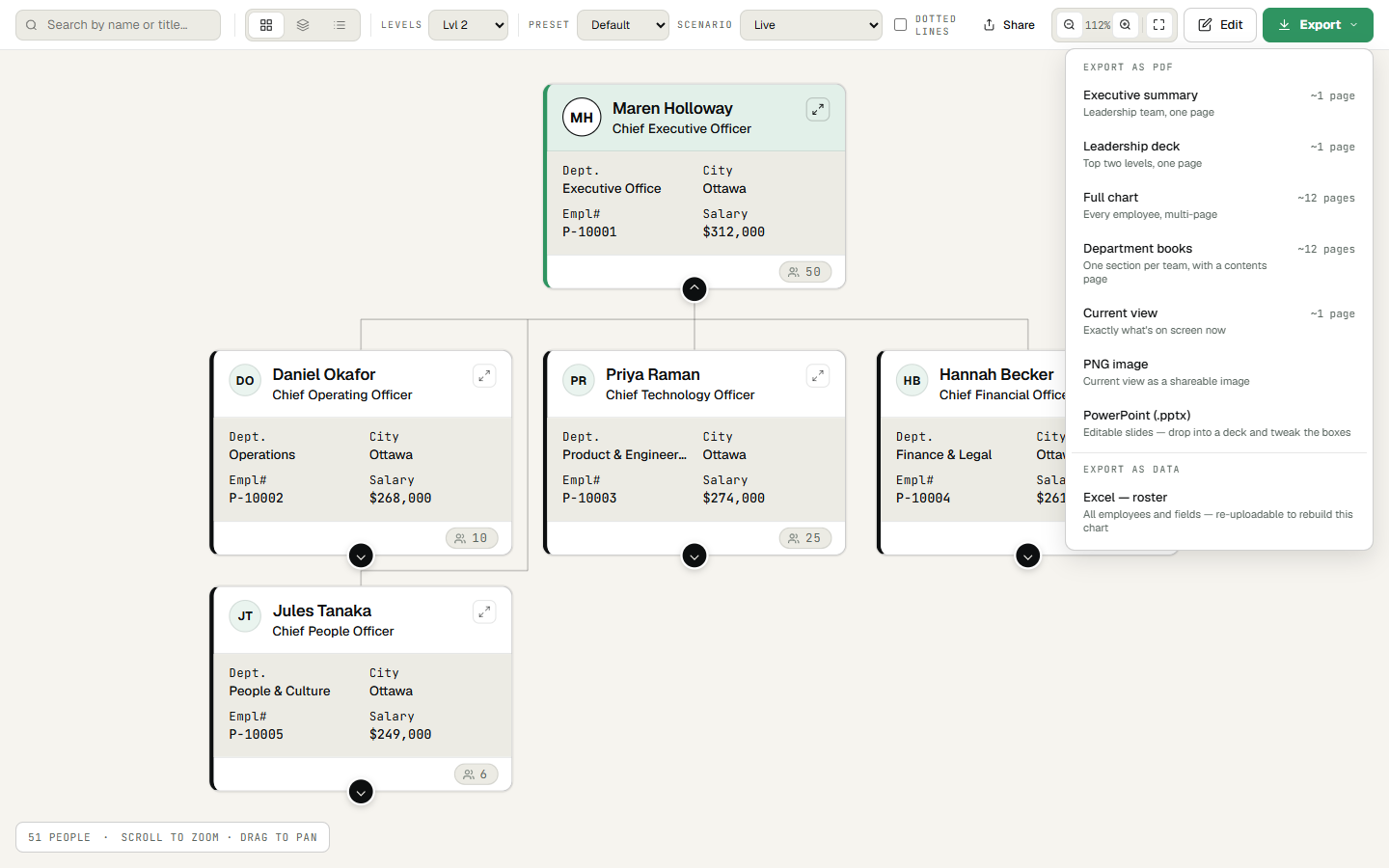
Task: Click the zoom out magnifier icon
Action: [x=1069, y=25]
